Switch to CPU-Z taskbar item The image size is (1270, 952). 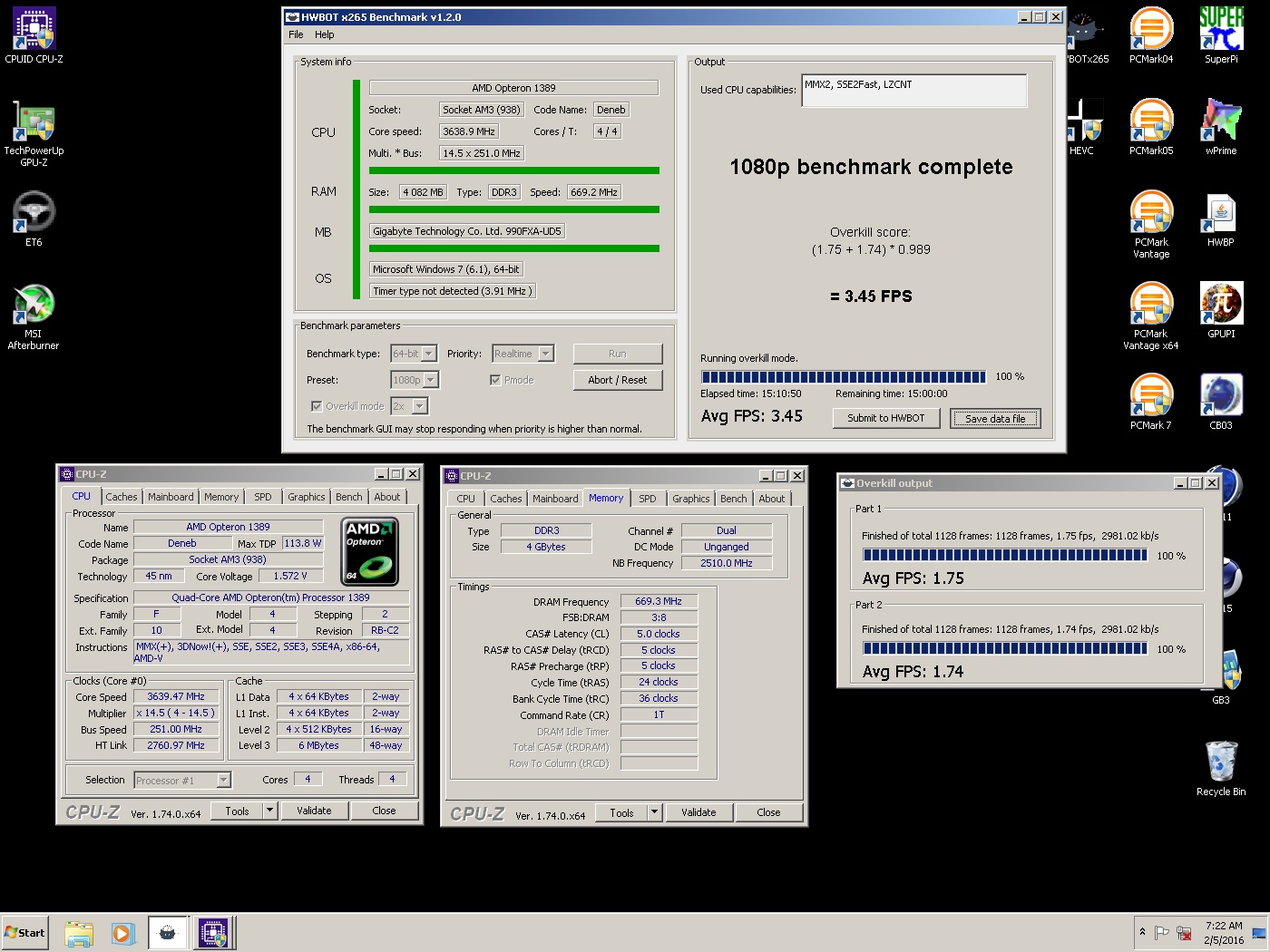point(214,933)
